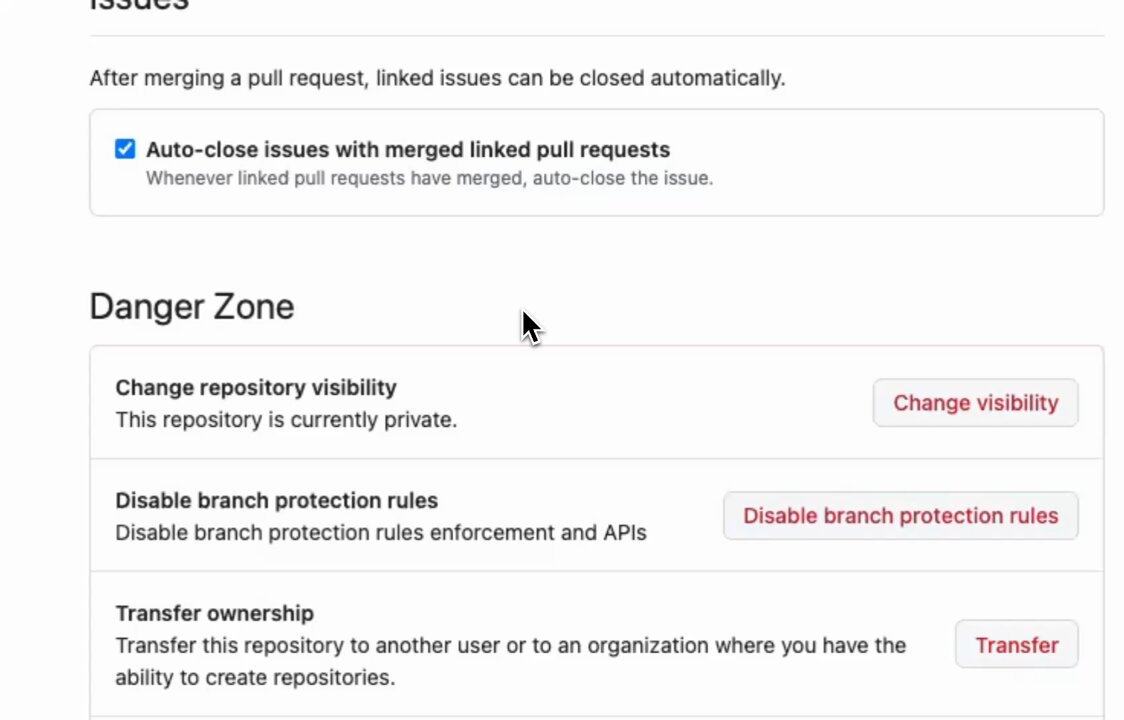Click 'This repository is currently private.' text
Image resolution: width=1124 pixels, height=720 pixels.
[x=286, y=420]
